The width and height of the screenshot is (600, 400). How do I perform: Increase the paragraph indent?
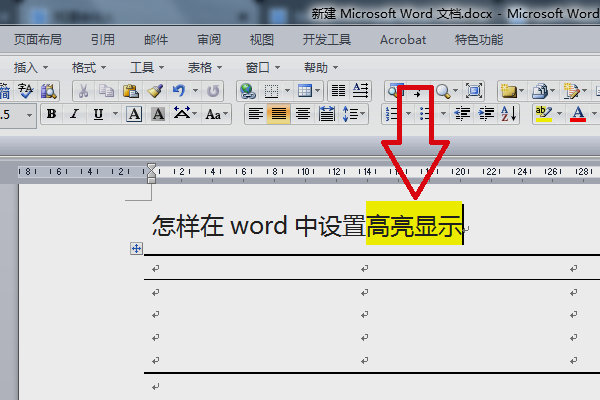pos(486,114)
